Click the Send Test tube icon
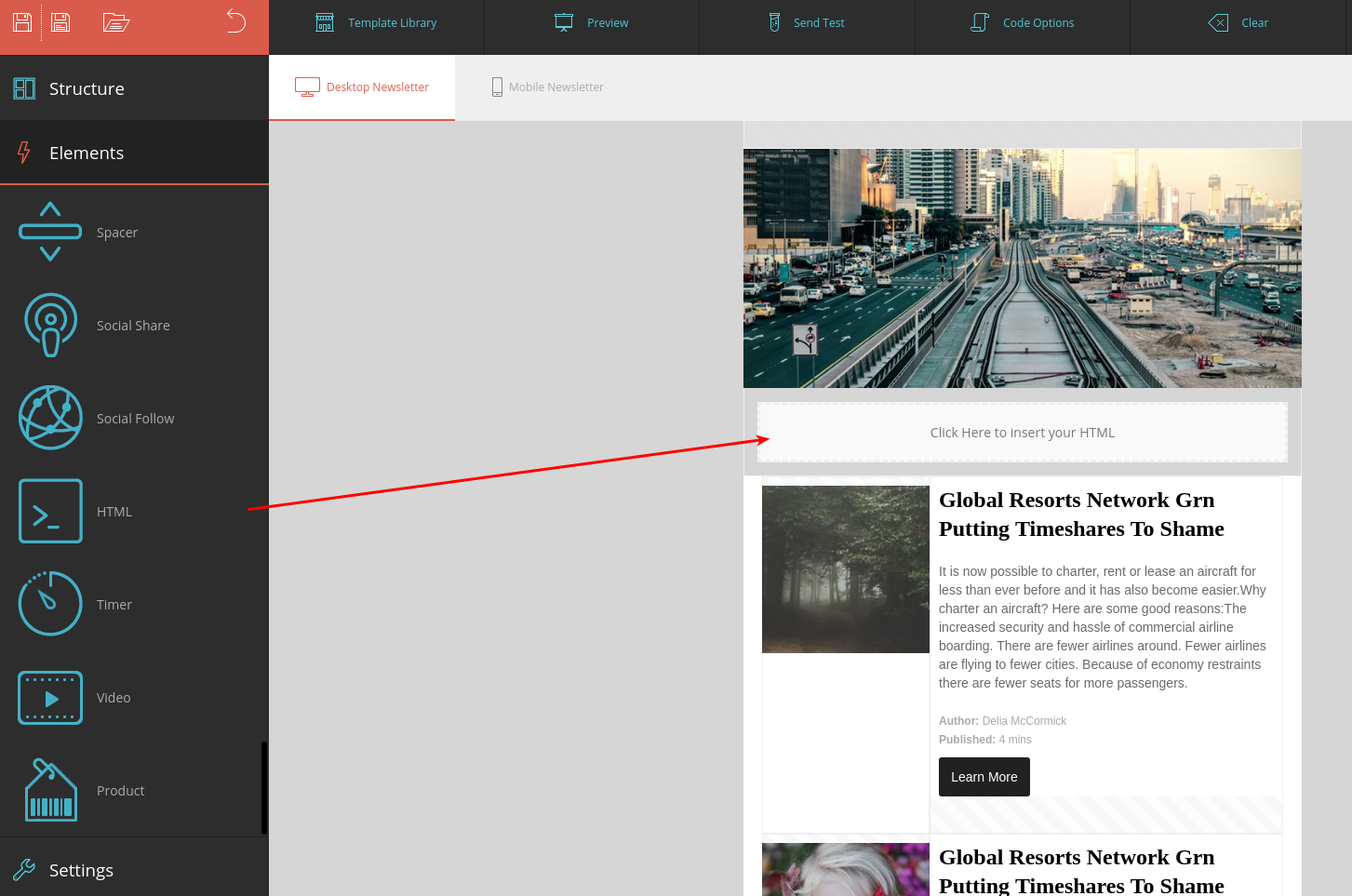The image size is (1352, 896). pyautogui.click(x=774, y=22)
